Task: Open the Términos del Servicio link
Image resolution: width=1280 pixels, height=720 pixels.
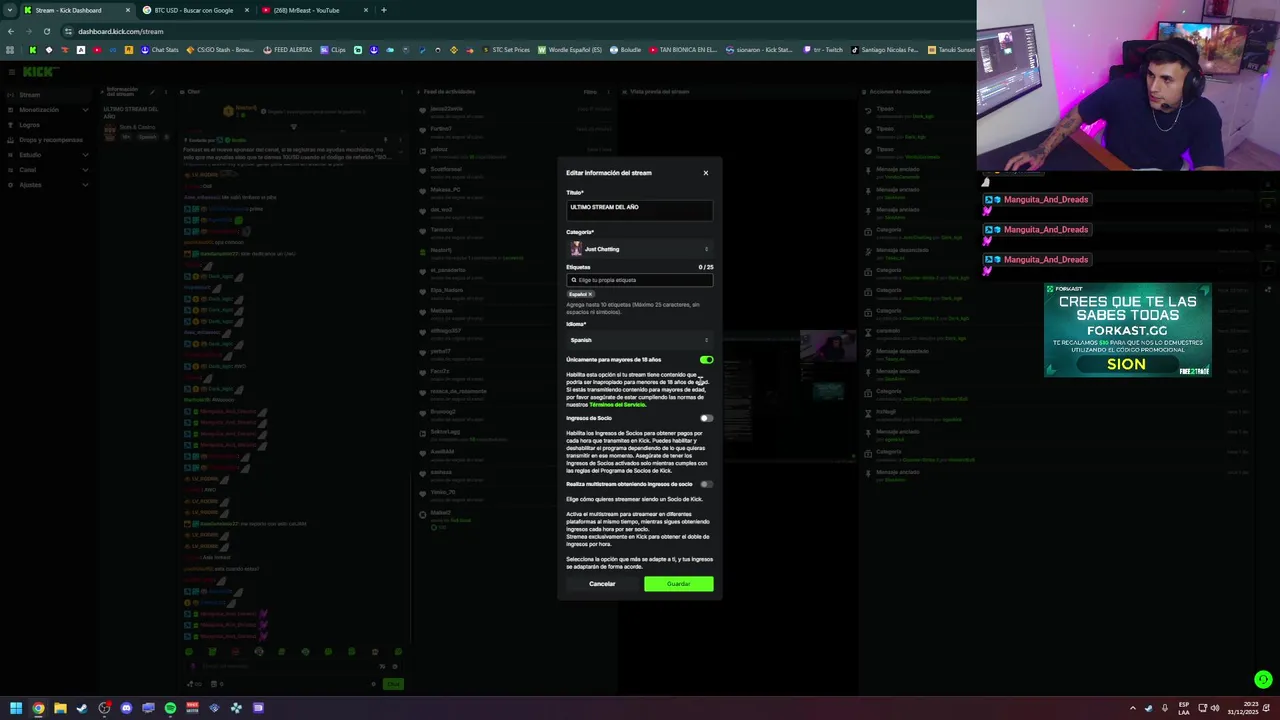Action: pyautogui.click(x=617, y=405)
